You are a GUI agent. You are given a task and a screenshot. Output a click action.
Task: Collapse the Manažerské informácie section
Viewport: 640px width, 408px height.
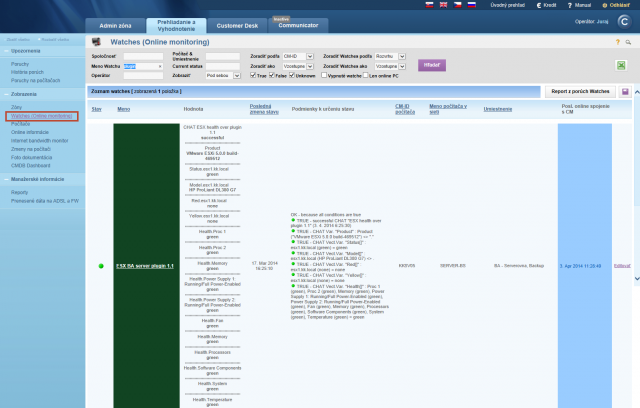click(37, 179)
